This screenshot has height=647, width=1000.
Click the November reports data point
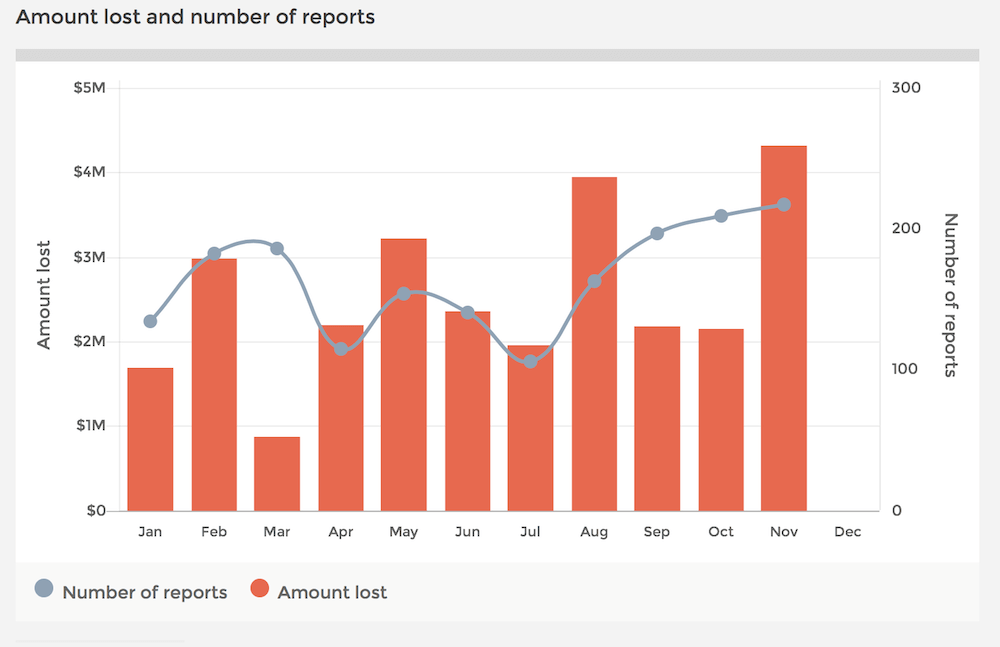[784, 205]
